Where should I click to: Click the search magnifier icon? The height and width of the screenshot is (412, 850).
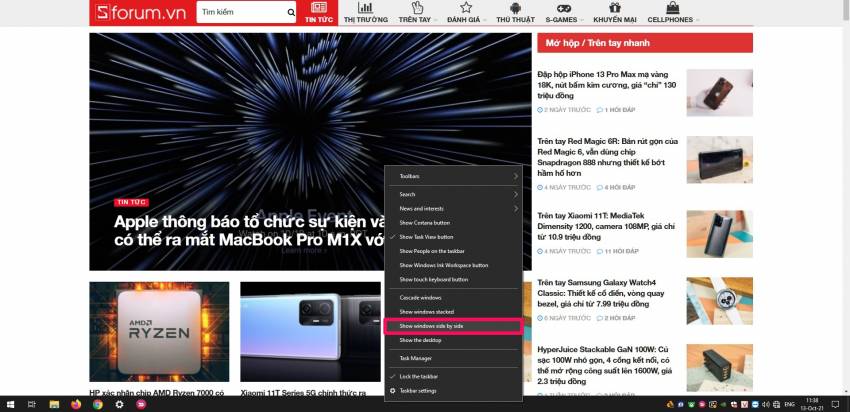coord(291,12)
